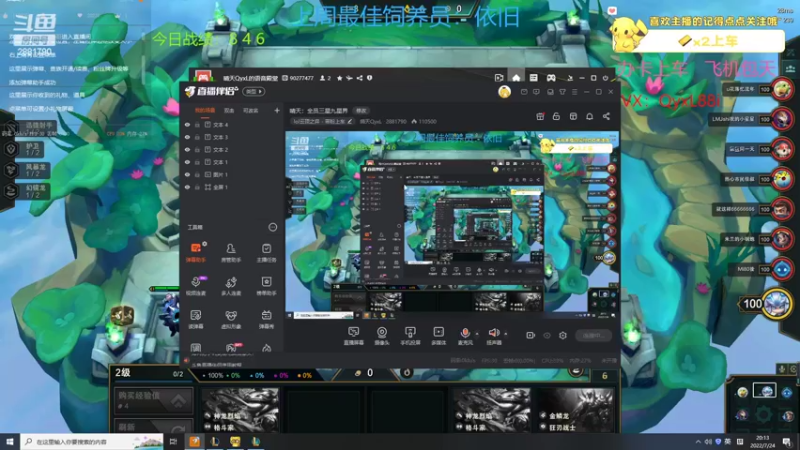The image size is (800, 450).
Task: Switch to the third scene tab
Action: click(x=250, y=110)
